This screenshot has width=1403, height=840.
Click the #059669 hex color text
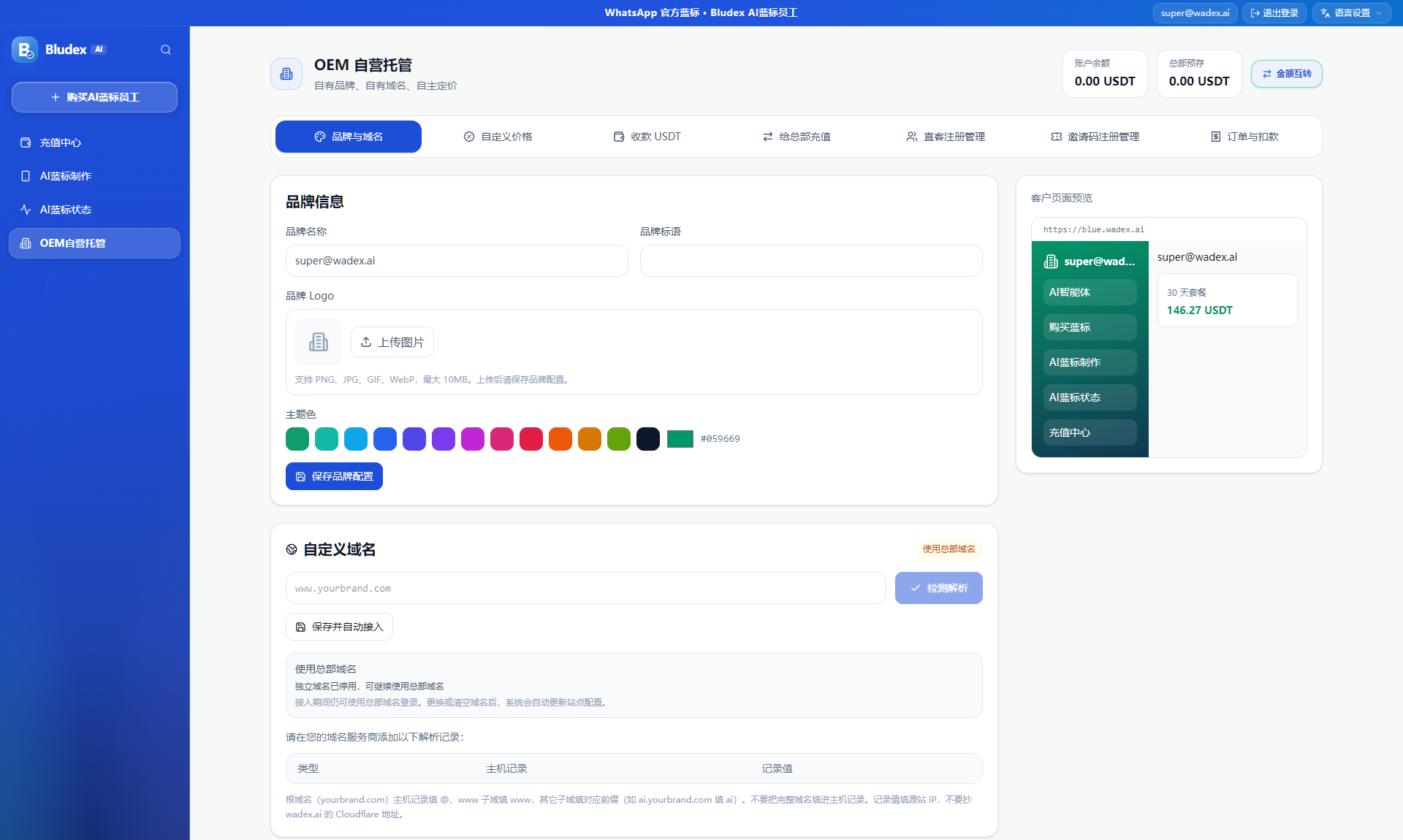[x=720, y=439]
